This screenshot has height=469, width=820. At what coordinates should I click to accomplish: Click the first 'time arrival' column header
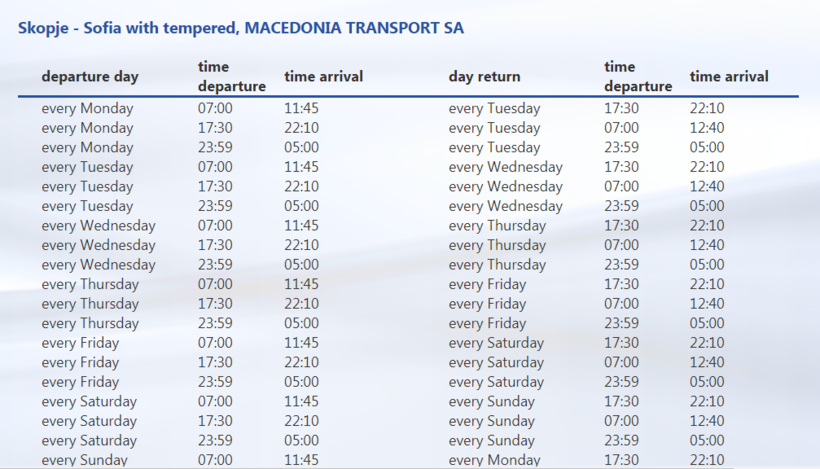[323, 76]
